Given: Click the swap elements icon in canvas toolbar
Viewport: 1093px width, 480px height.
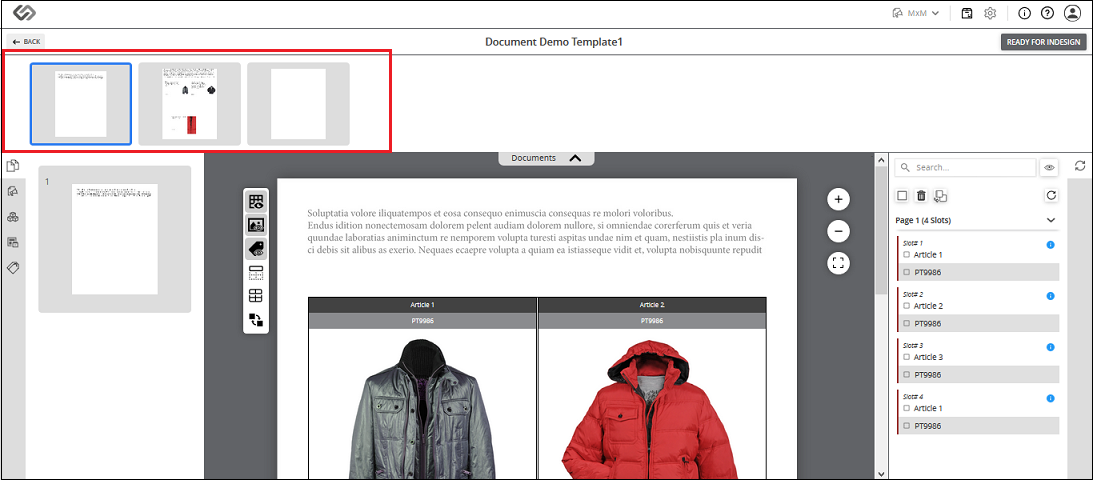Looking at the screenshot, I should point(256,320).
